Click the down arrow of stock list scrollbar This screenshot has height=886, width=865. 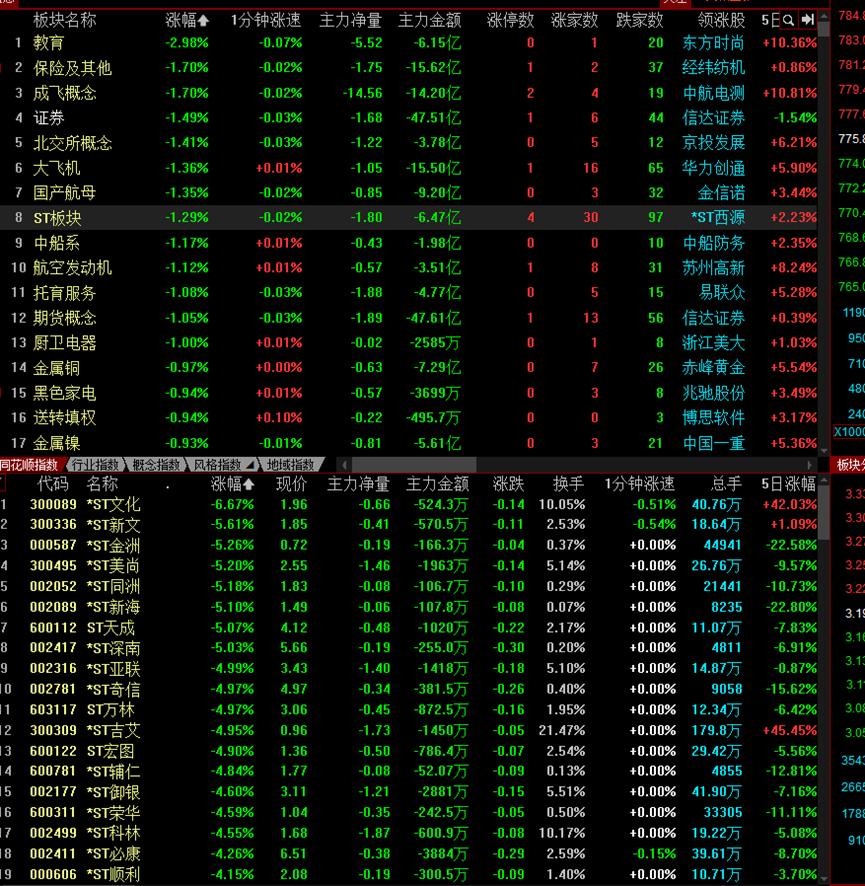824,879
